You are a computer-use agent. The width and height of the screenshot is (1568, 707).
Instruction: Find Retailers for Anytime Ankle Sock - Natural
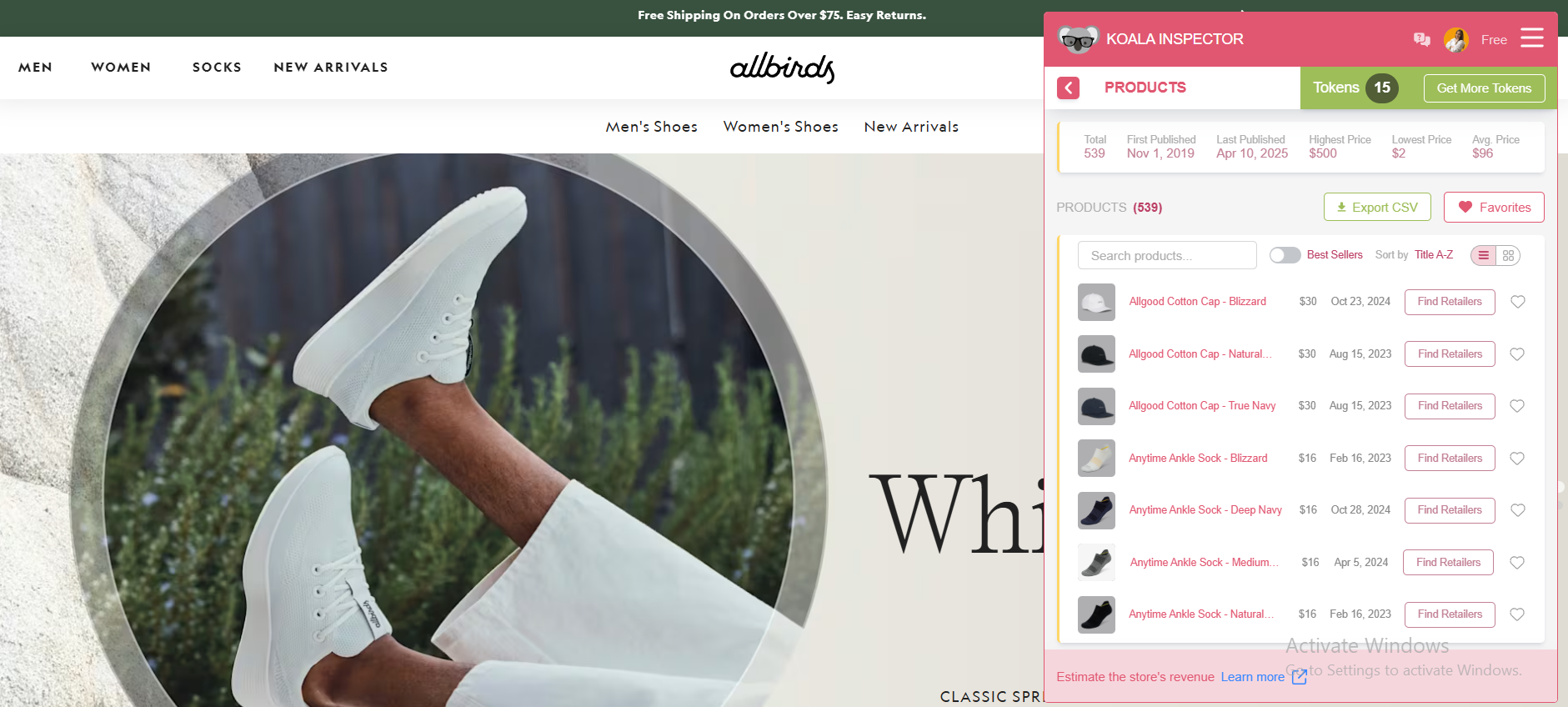[x=1450, y=614]
